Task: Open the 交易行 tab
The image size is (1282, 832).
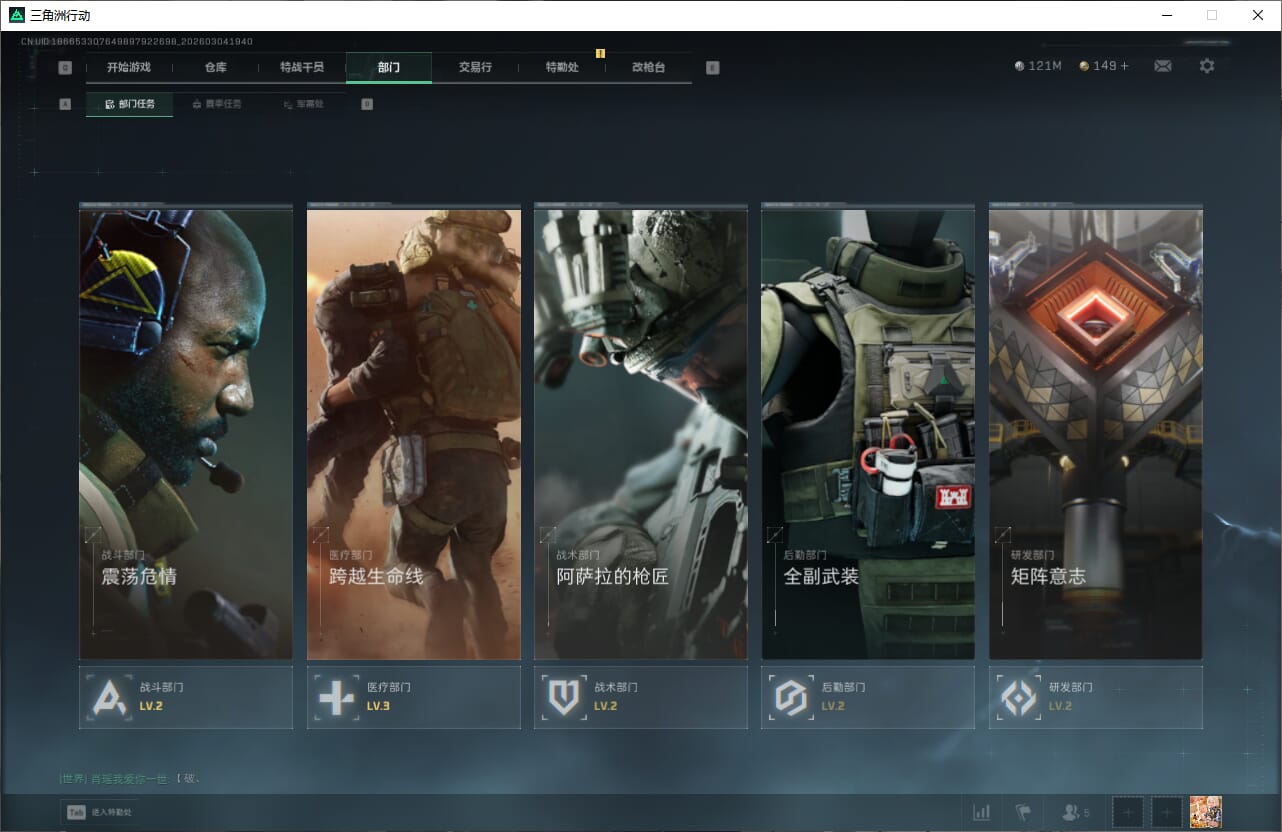Action: (x=475, y=67)
